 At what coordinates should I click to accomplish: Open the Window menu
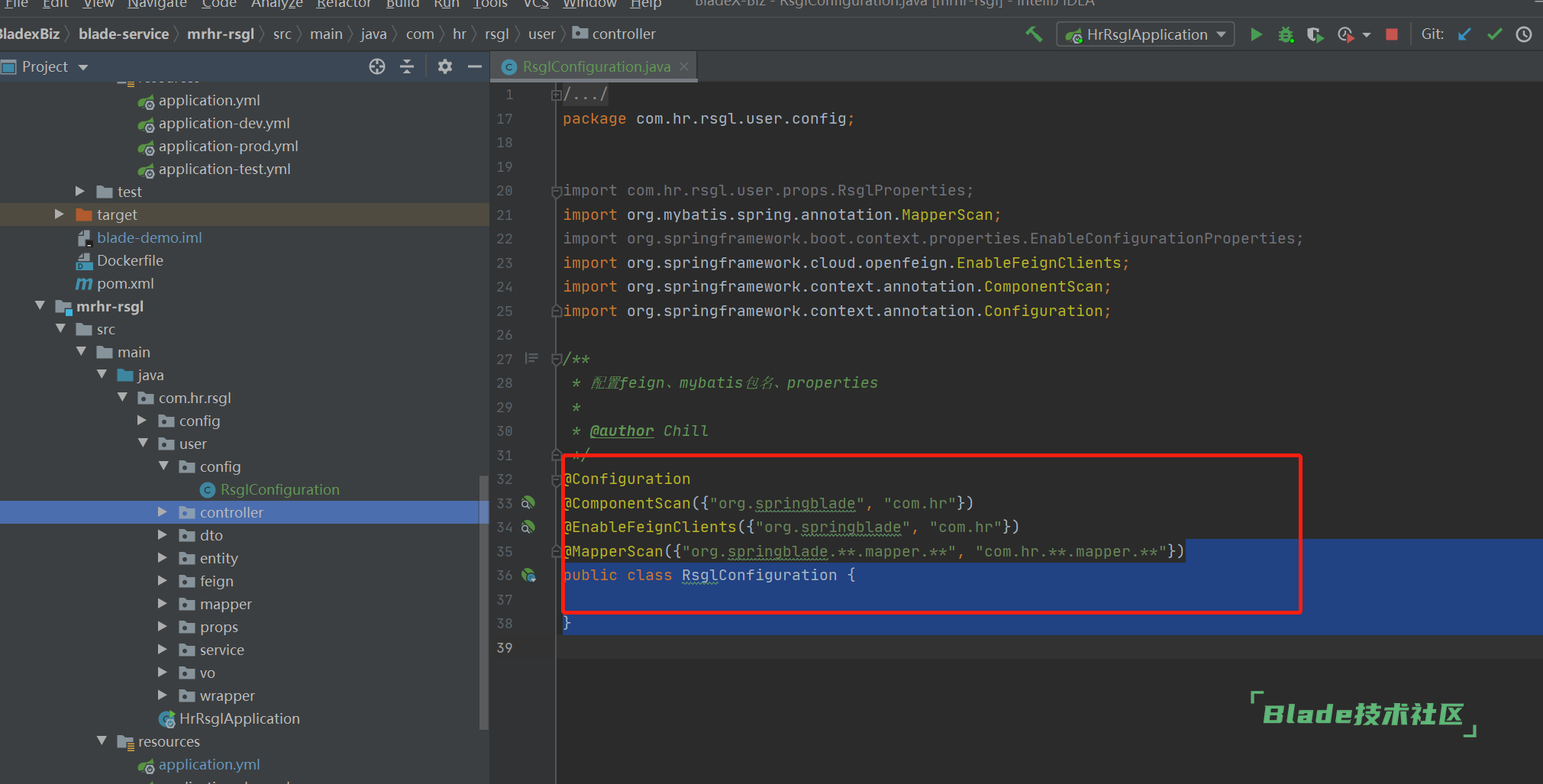tap(589, 4)
